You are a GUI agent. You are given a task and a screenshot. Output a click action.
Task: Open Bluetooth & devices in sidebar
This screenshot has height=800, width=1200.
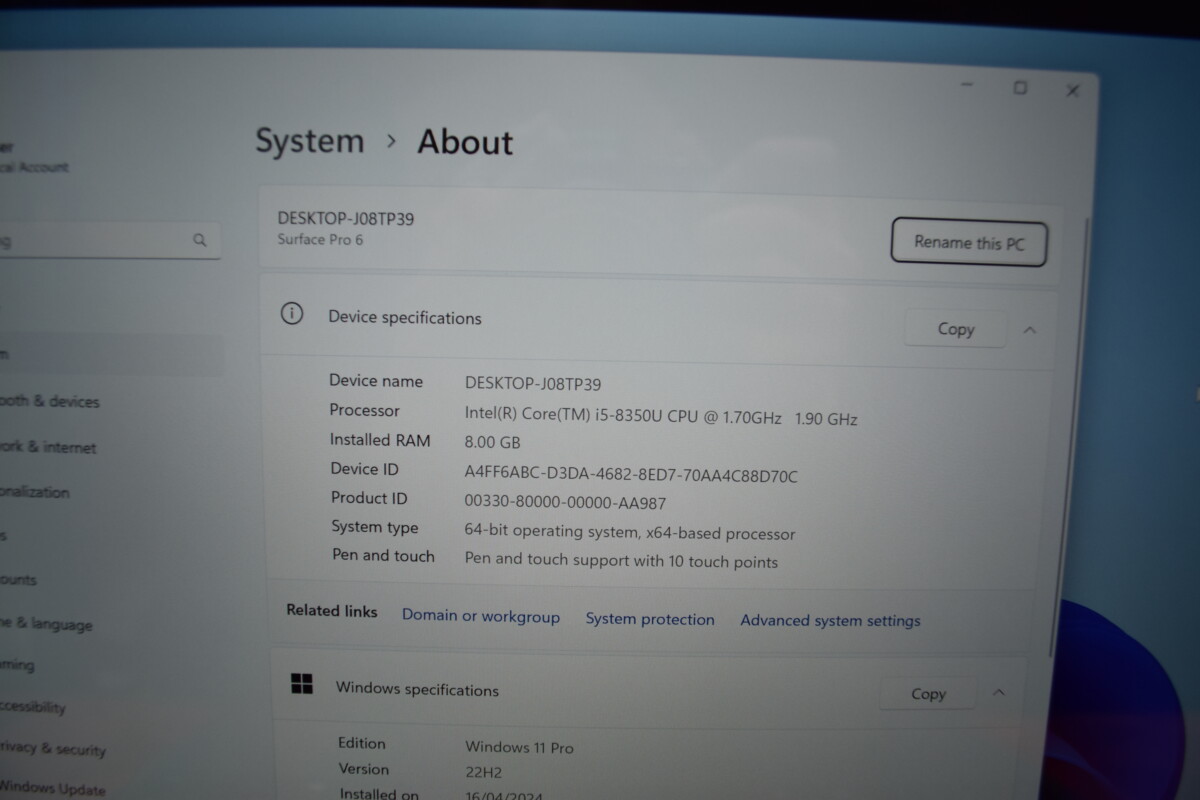pyautogui.click(x=48, y=401)
